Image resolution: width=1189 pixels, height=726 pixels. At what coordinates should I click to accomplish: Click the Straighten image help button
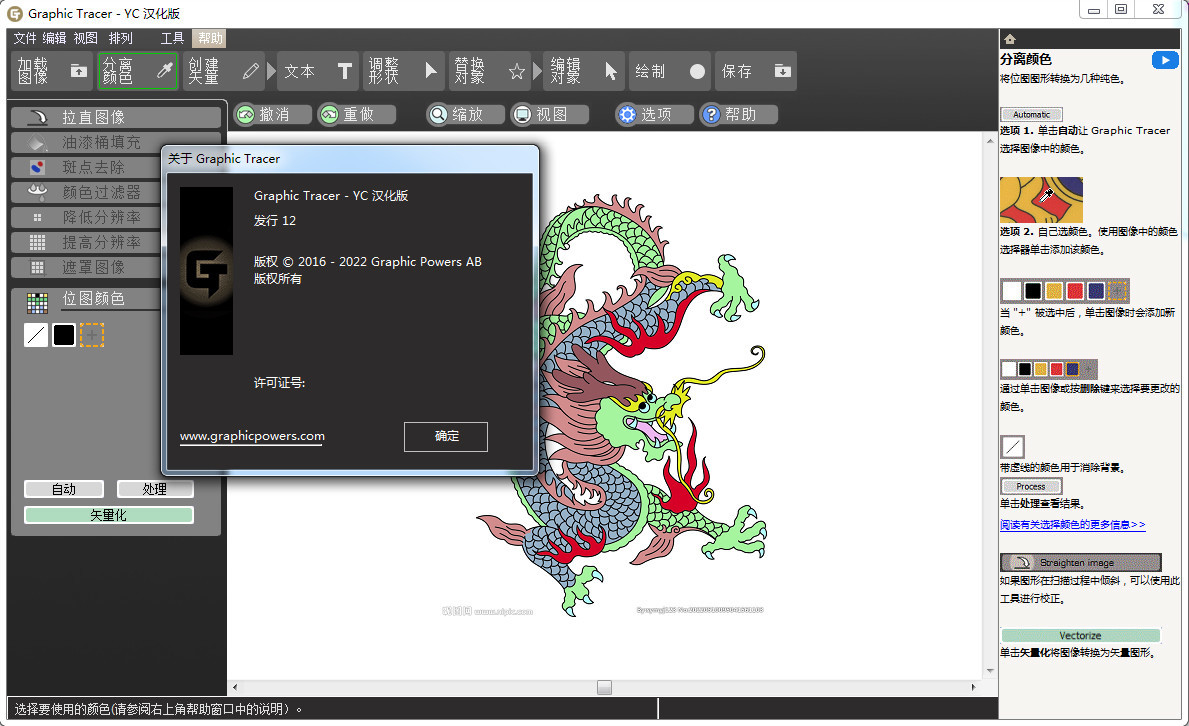(x=1081, y=562)
